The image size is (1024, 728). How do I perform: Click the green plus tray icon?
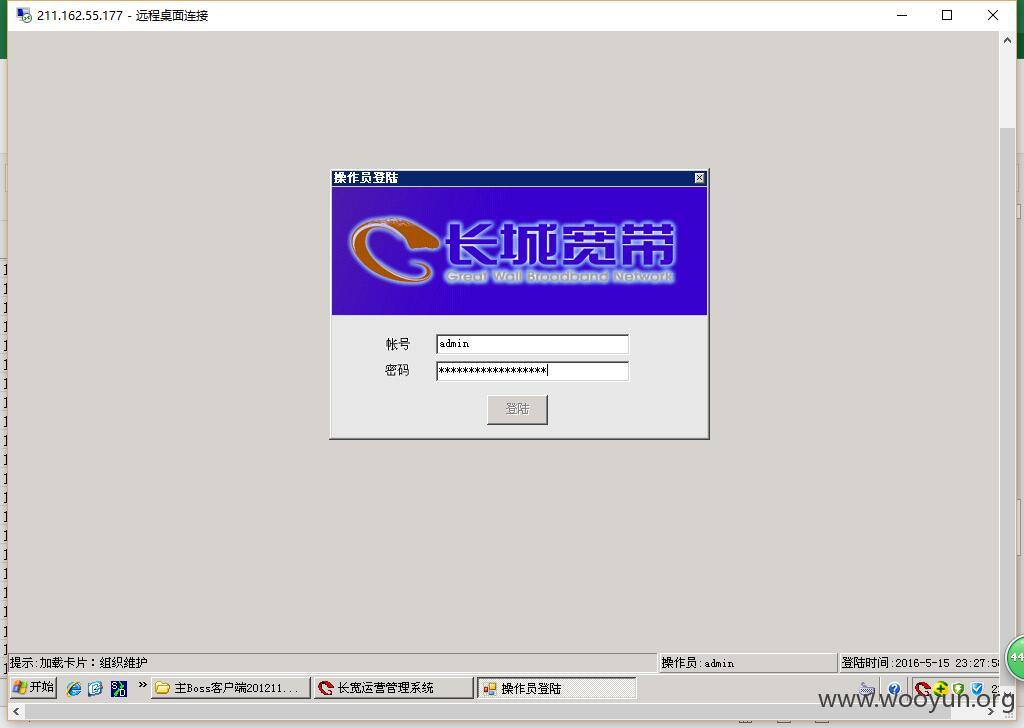[x=940, y=688]
